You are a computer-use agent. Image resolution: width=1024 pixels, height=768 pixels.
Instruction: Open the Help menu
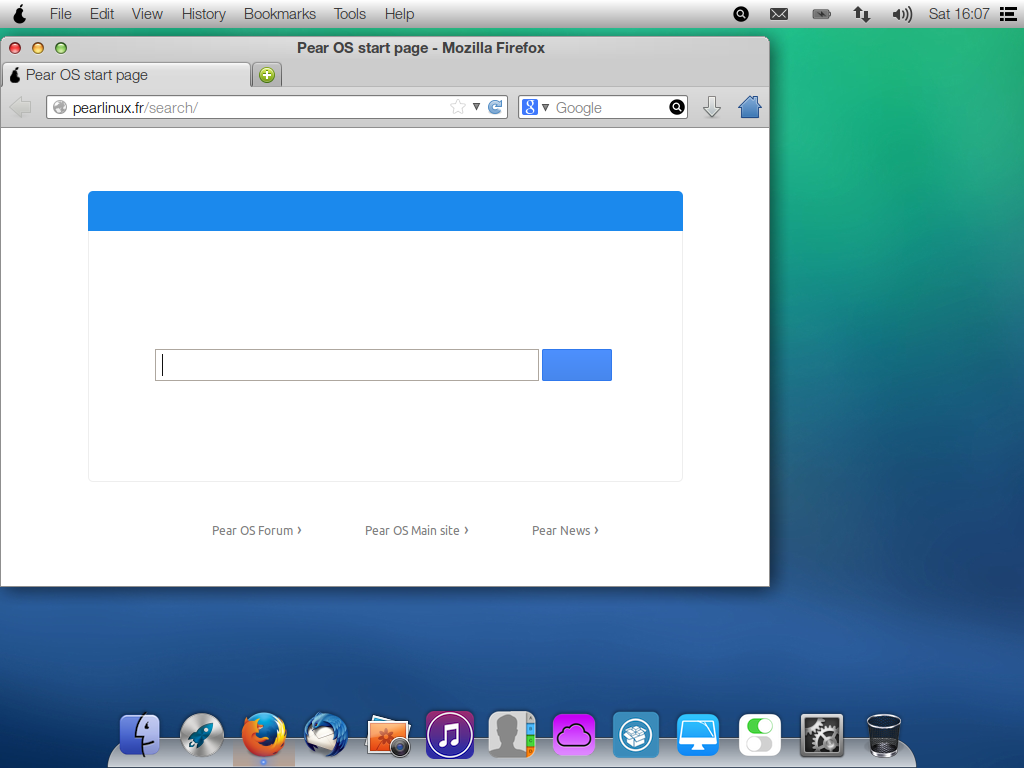[399, 14]
